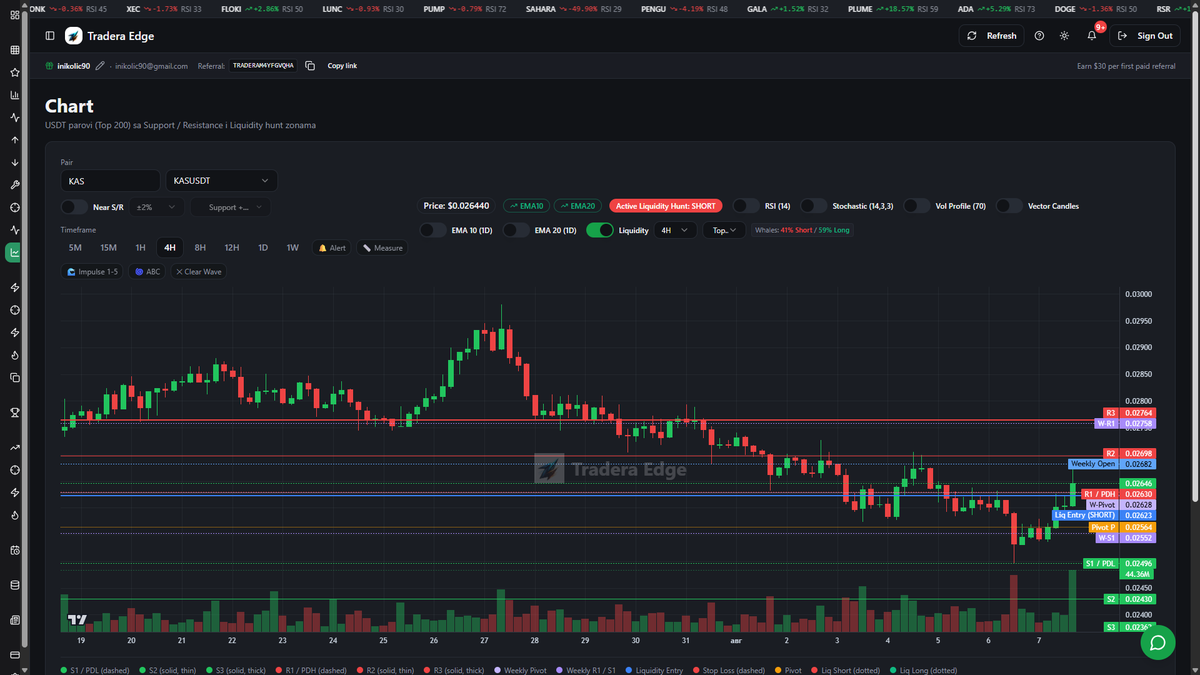Open the trending-up arrow icon in sidebar
The height and width of the screenshot is (675, 1200).
pyautogui.click(x=15, y=447)
